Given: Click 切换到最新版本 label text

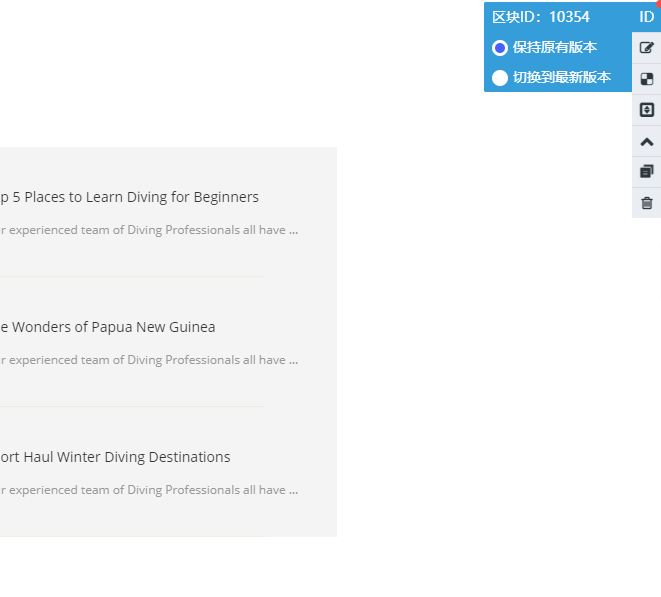Looking at the screenshot, I should 562,78.
